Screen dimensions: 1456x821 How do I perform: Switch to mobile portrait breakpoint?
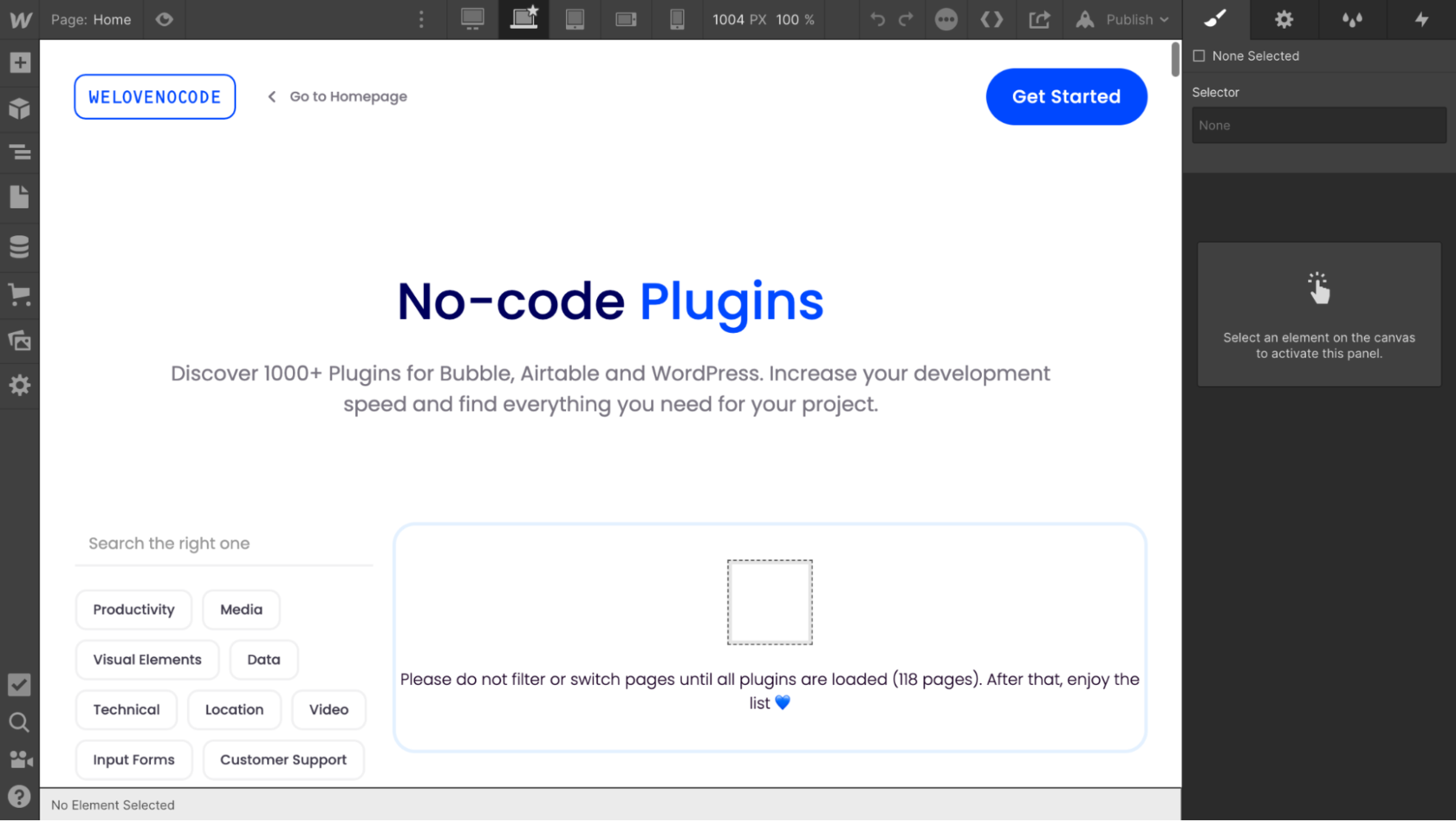click(x=677, y=19)
